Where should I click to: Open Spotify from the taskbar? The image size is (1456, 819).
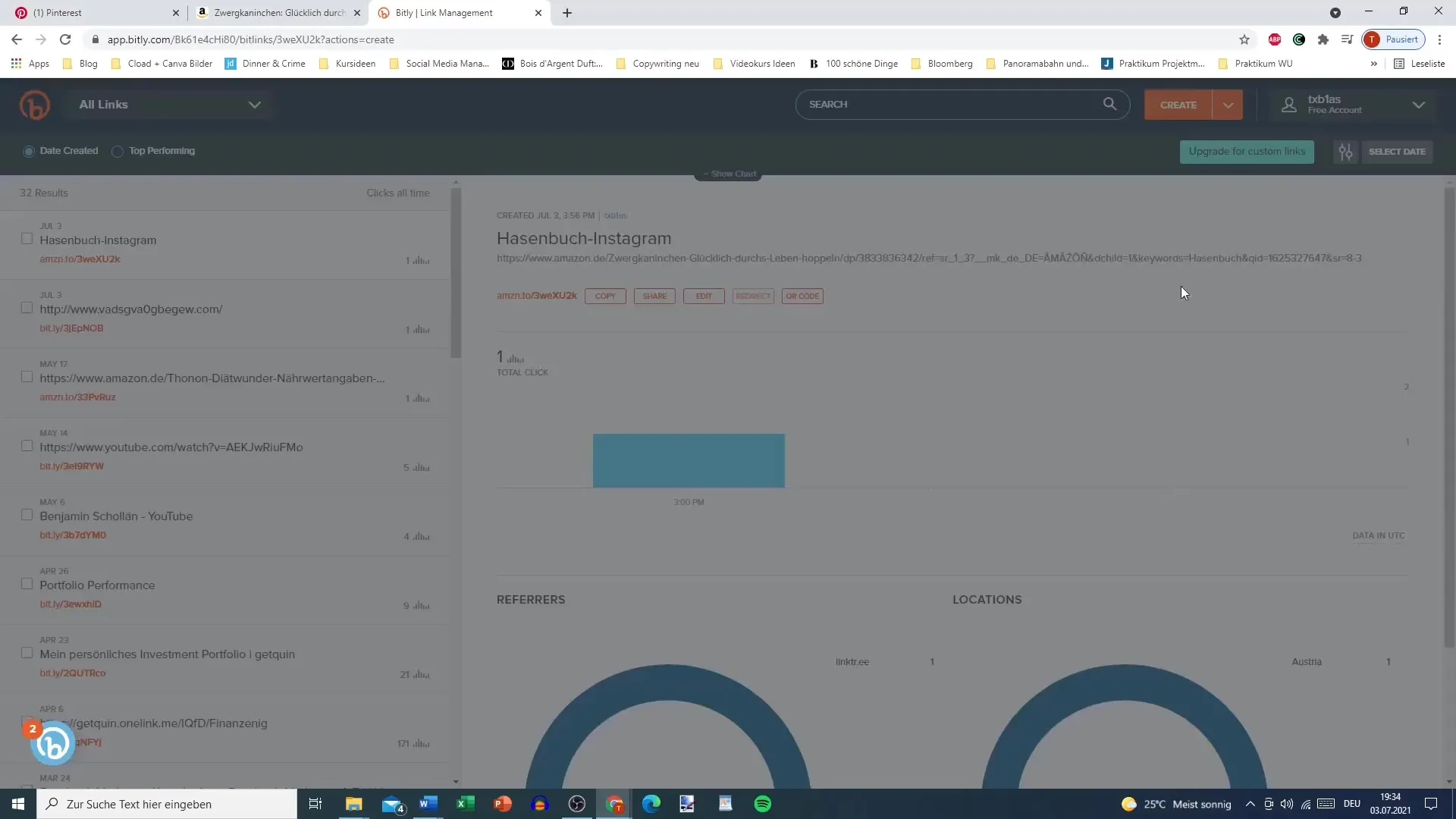coord(763,804)
